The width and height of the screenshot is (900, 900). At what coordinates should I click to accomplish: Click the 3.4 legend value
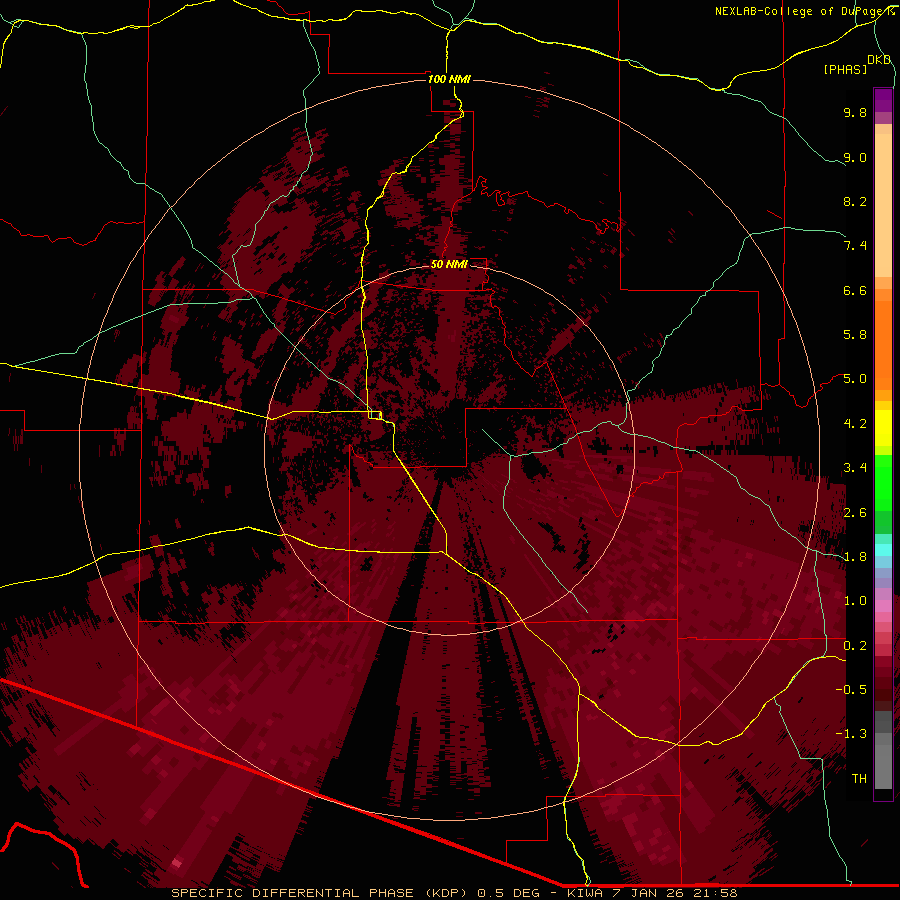coord(855,468)
